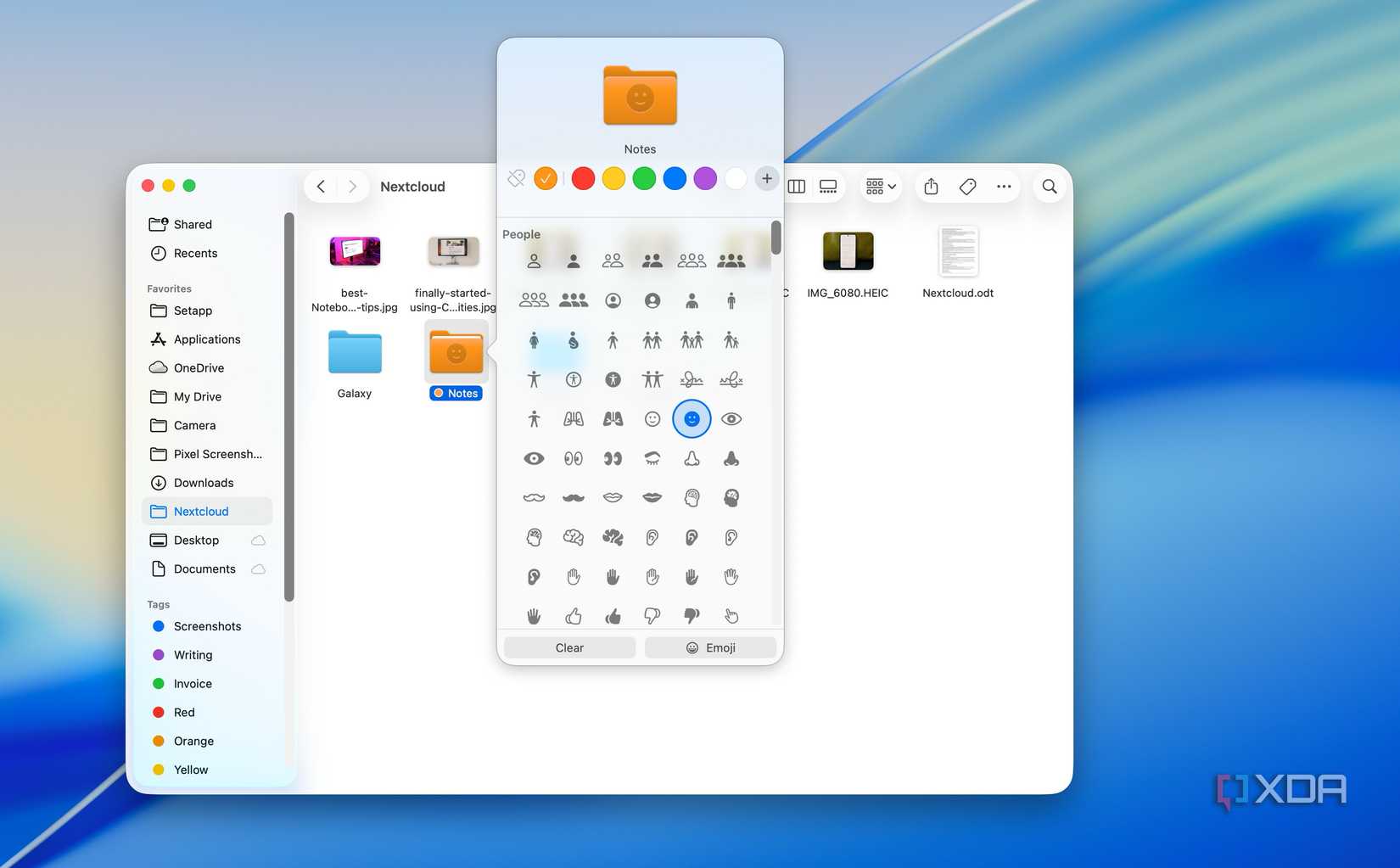This screenshot has height=868, width=1400.
Task: Switch to Column view layout
Action: (x=796, y=186)
